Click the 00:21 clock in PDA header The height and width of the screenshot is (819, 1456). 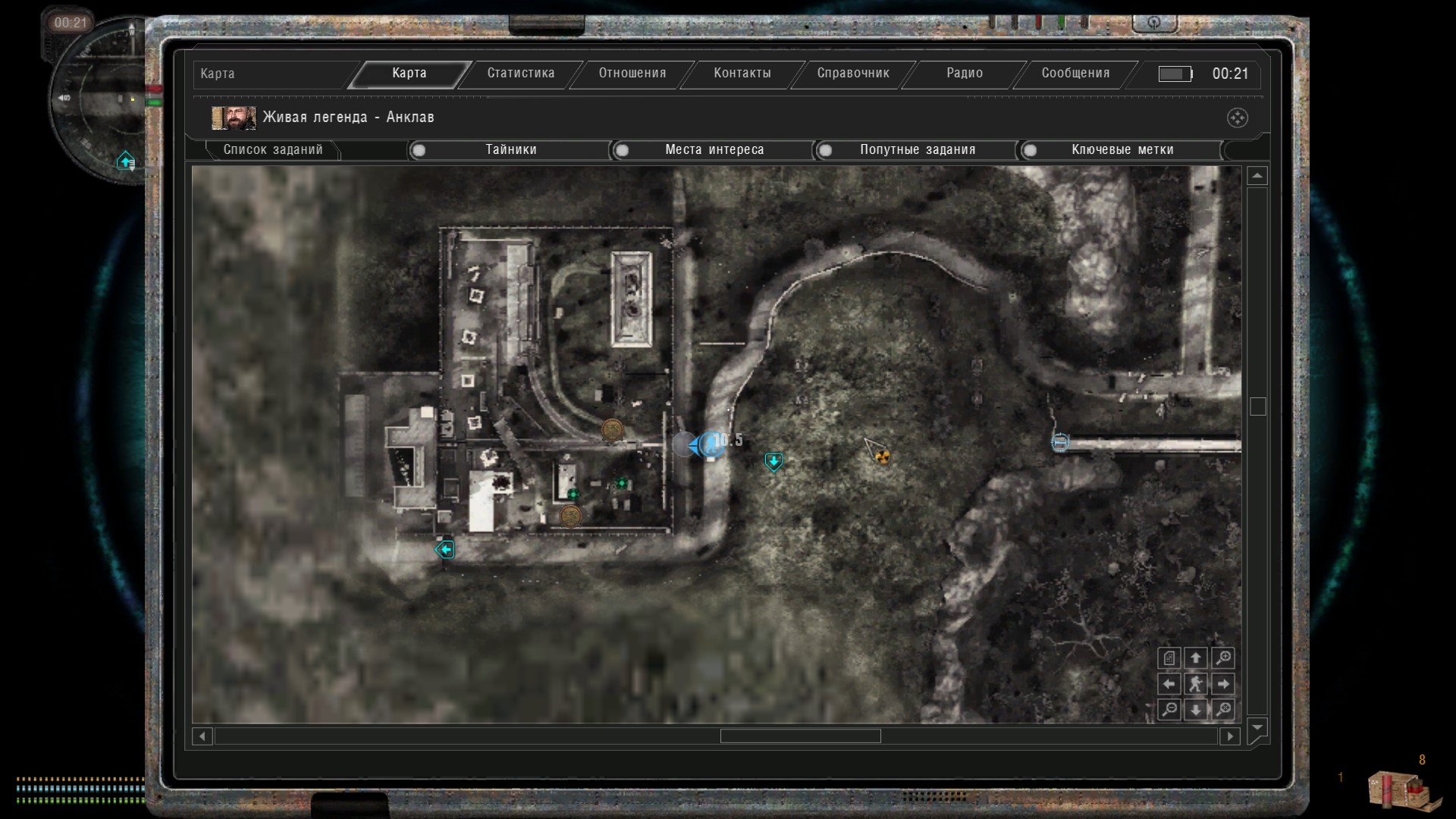[1230, 74]
